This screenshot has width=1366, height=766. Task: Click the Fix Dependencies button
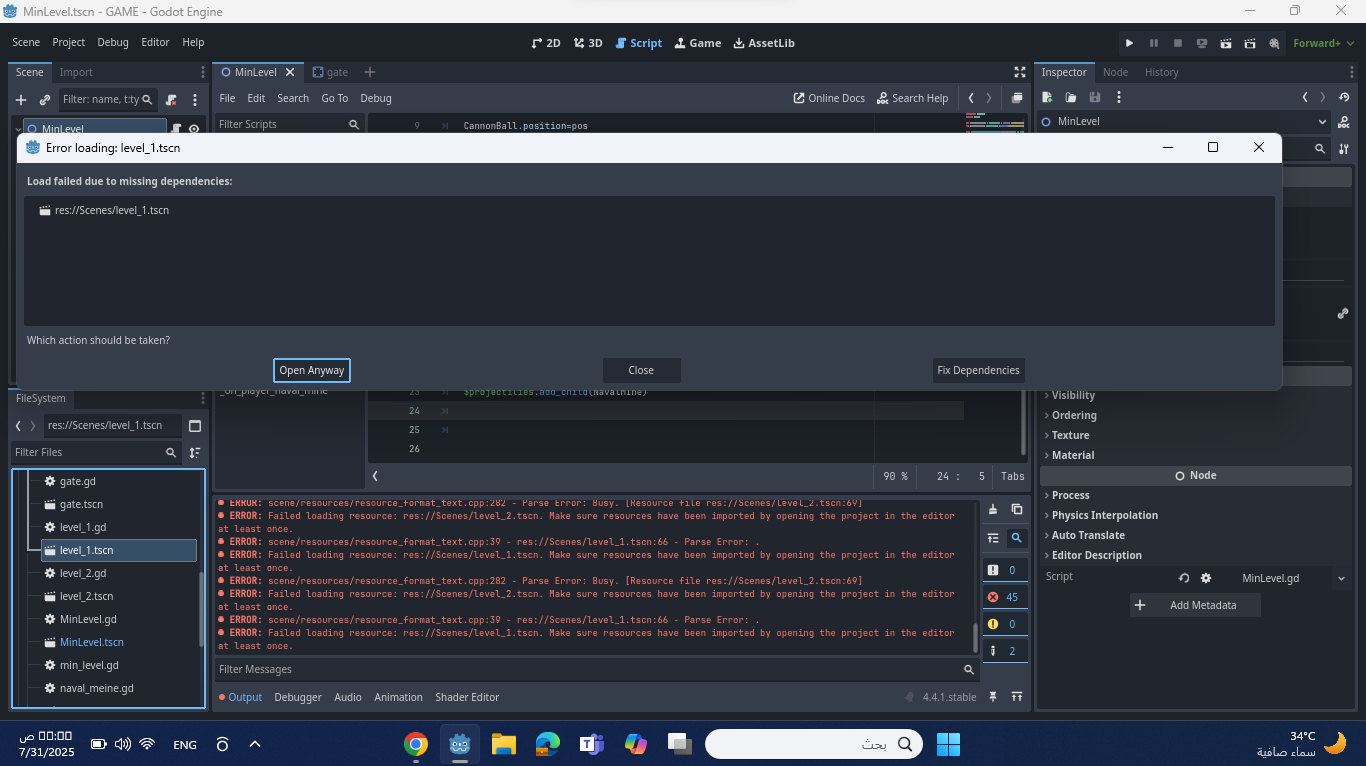978,370
